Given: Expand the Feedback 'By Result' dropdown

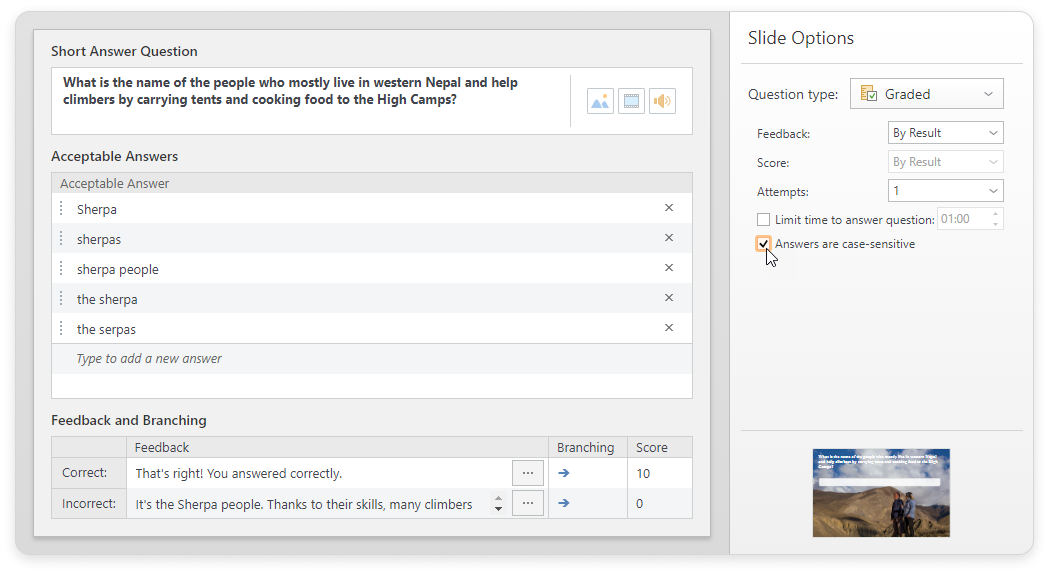Looking at the screenshot, I should pyautogui.click(x=945, y=133).
